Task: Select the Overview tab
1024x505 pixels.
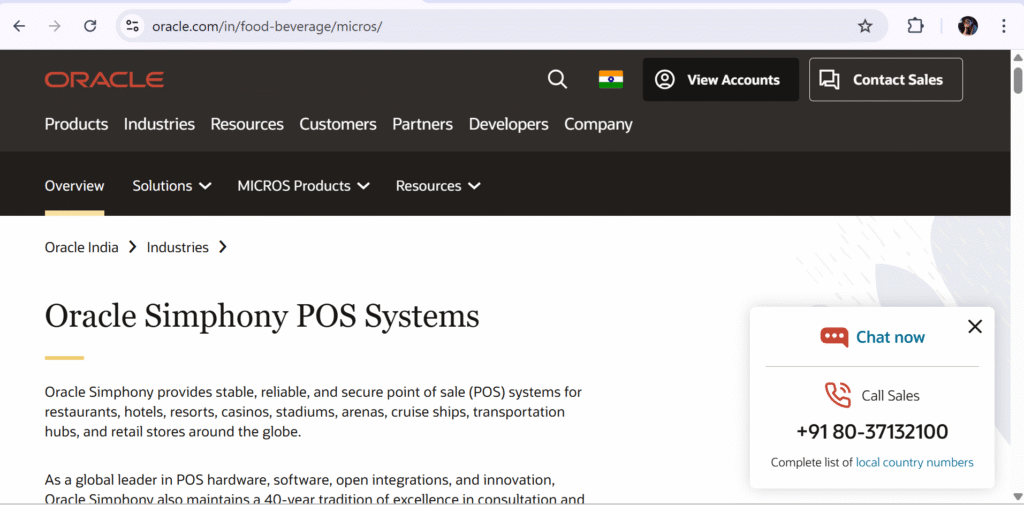Action: (x=74, y=186)
